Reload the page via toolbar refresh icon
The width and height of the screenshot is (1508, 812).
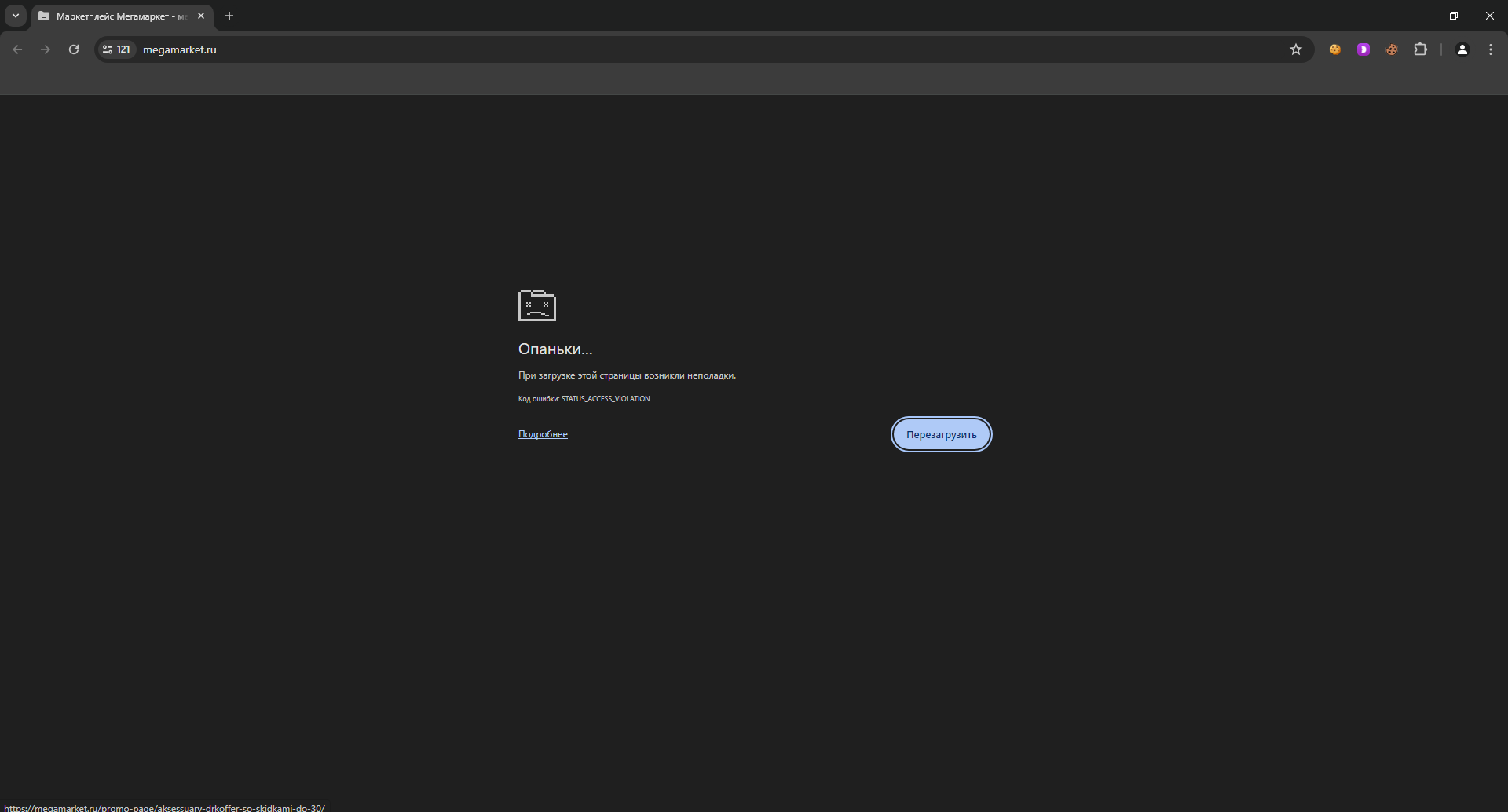tap(74, 49)
